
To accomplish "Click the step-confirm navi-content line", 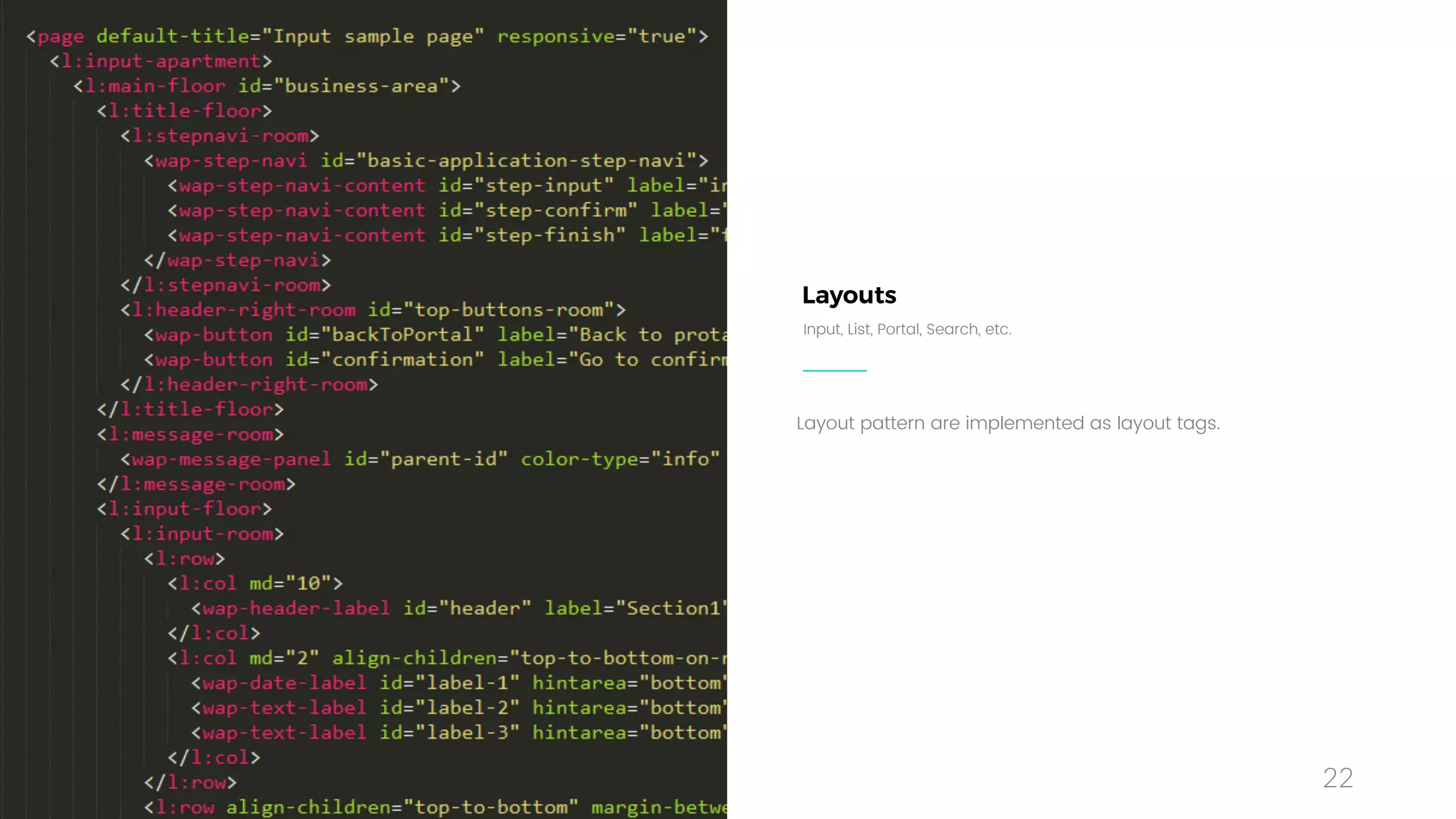I will pos(447,210).
